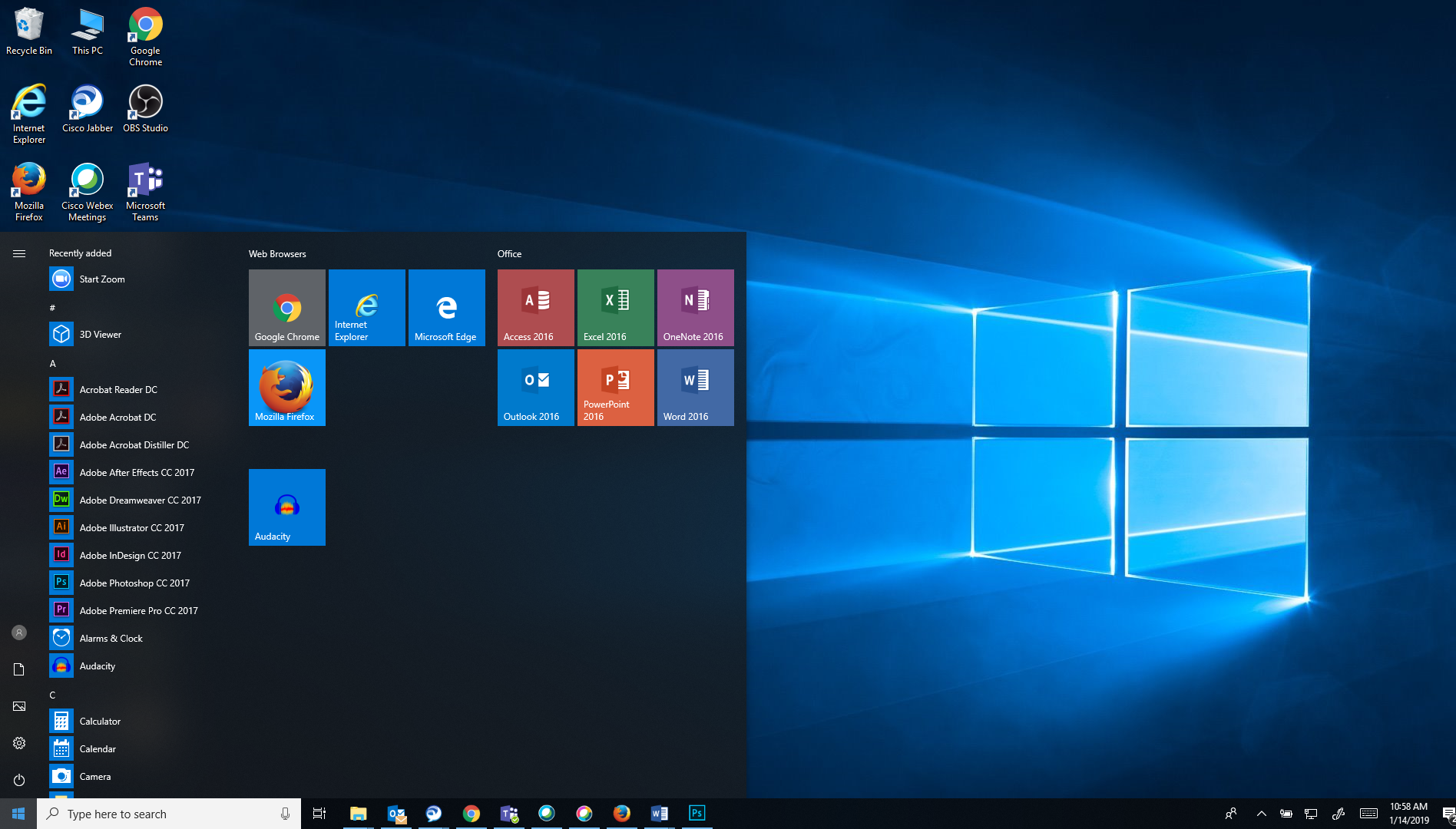Open the Excel 2016 tile
Screen dimensions: 1456x829
(615, 308)
